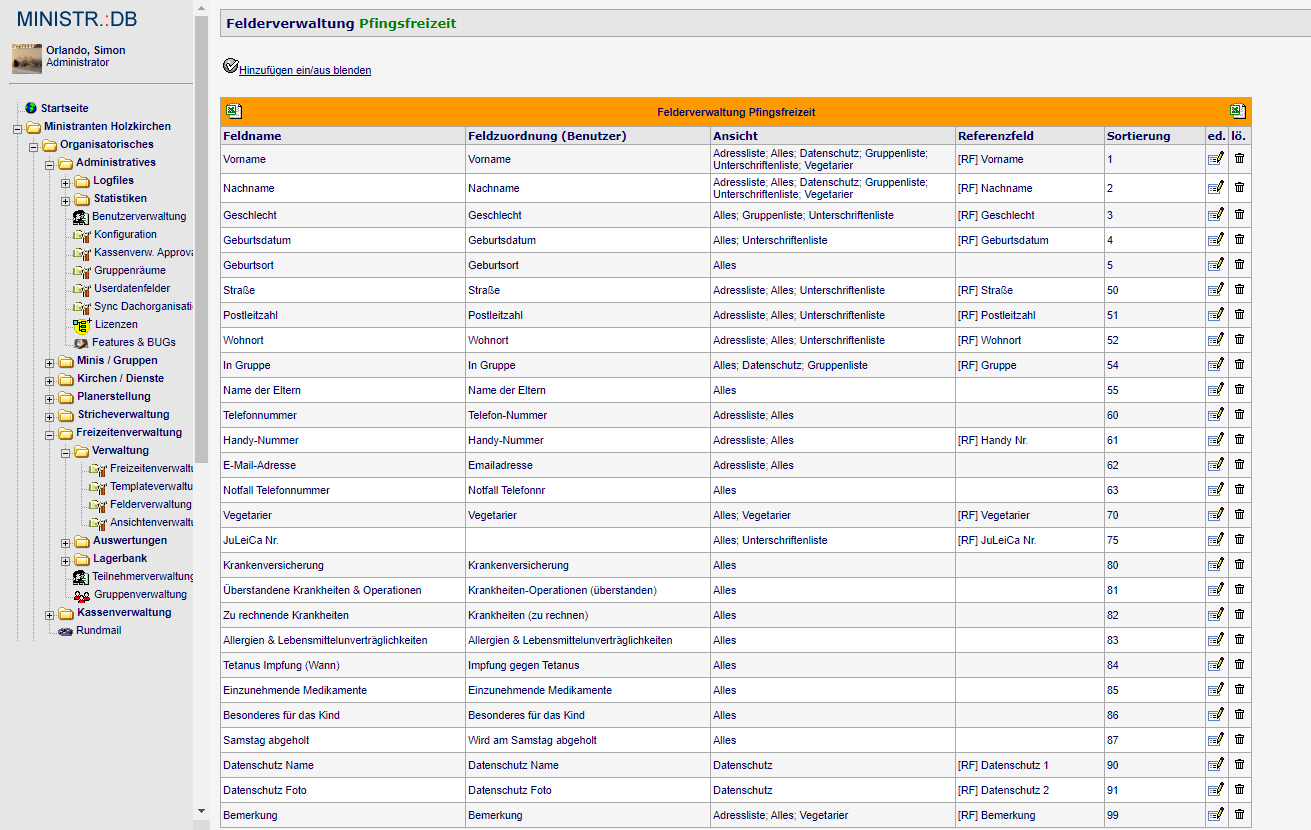Click the checkmark icon beside Hinzufügen
This screenshot has height=830, width=1311.
tap(230, 66)
